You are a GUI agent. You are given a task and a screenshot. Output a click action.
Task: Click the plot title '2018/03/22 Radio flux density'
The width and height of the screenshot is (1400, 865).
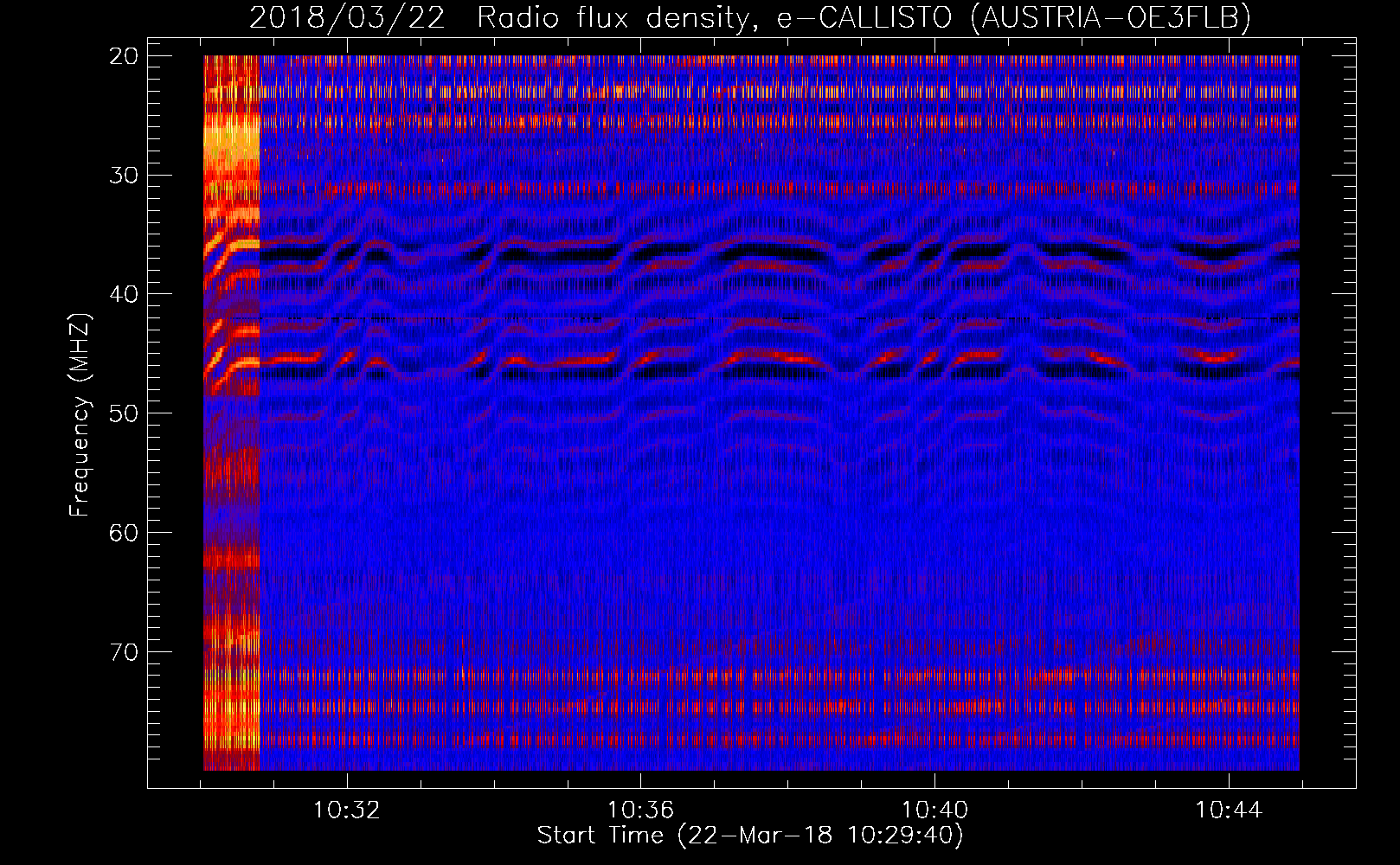click(749, 17)
